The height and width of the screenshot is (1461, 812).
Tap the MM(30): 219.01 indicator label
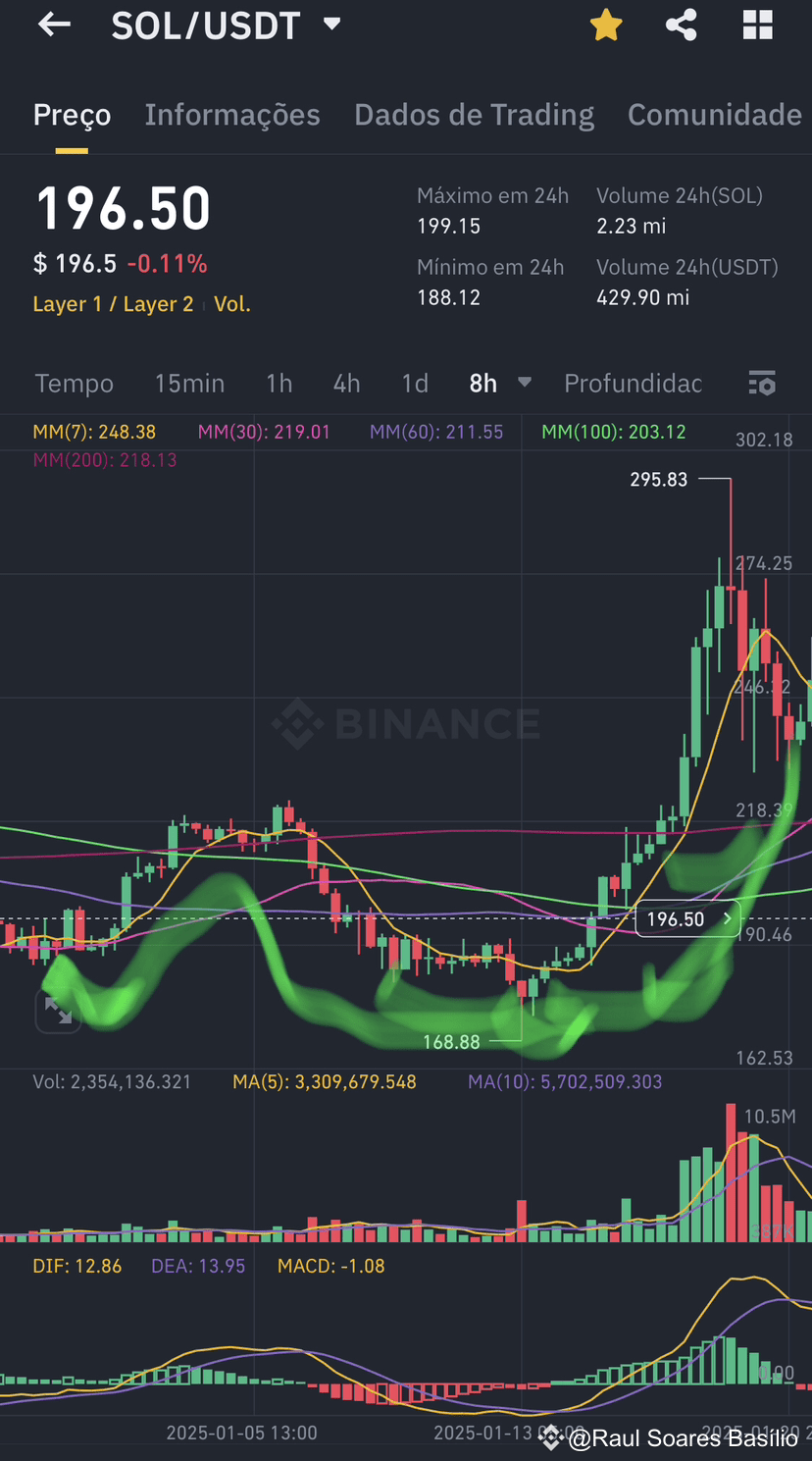coord(264,432)
